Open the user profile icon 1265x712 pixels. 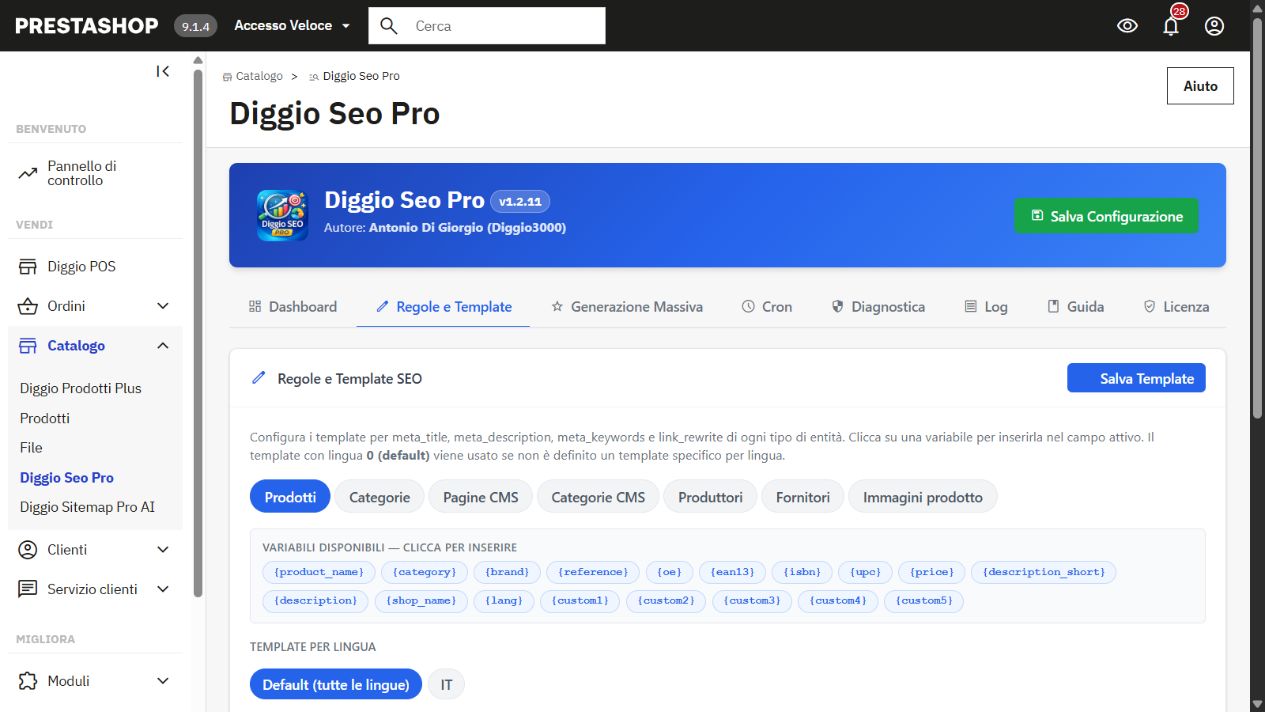point(1214,26)
